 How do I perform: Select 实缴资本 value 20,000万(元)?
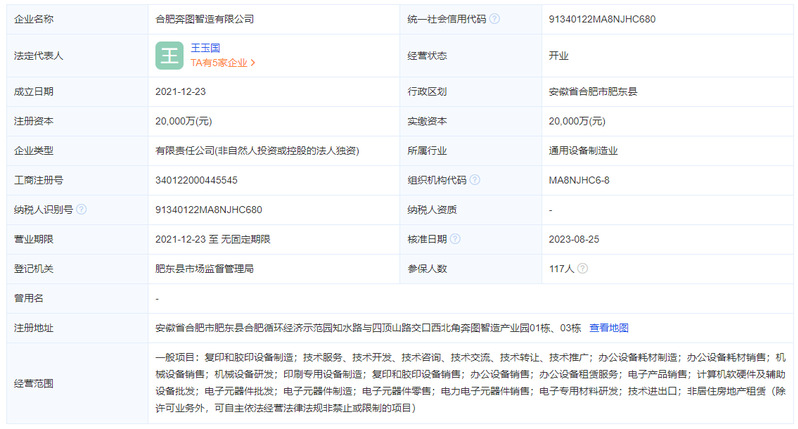[x=577, y=121]
